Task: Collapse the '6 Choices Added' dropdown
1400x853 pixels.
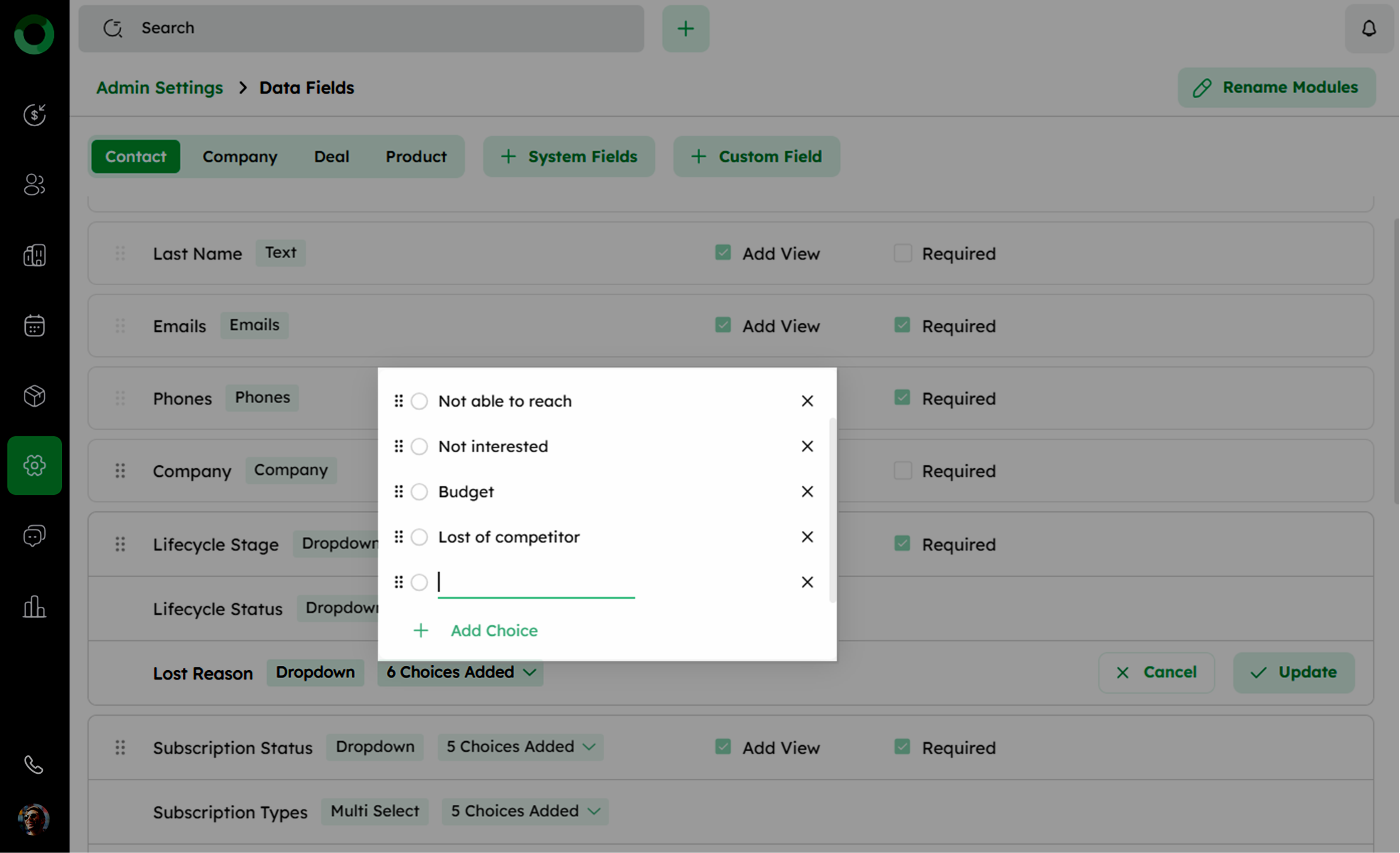Action: tap(460, 672)
